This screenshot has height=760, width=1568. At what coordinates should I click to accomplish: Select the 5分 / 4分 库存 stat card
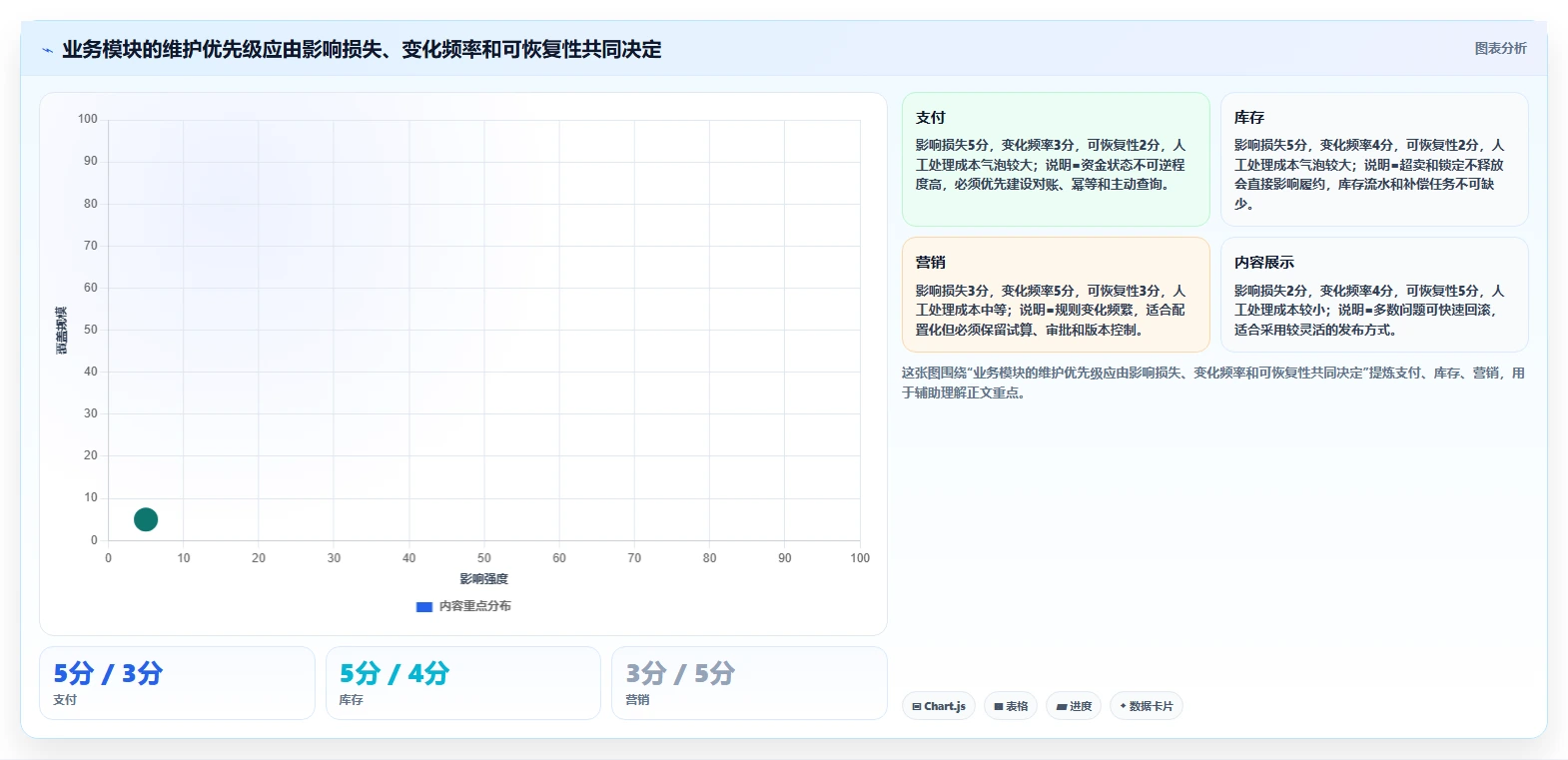pos(463,683)
